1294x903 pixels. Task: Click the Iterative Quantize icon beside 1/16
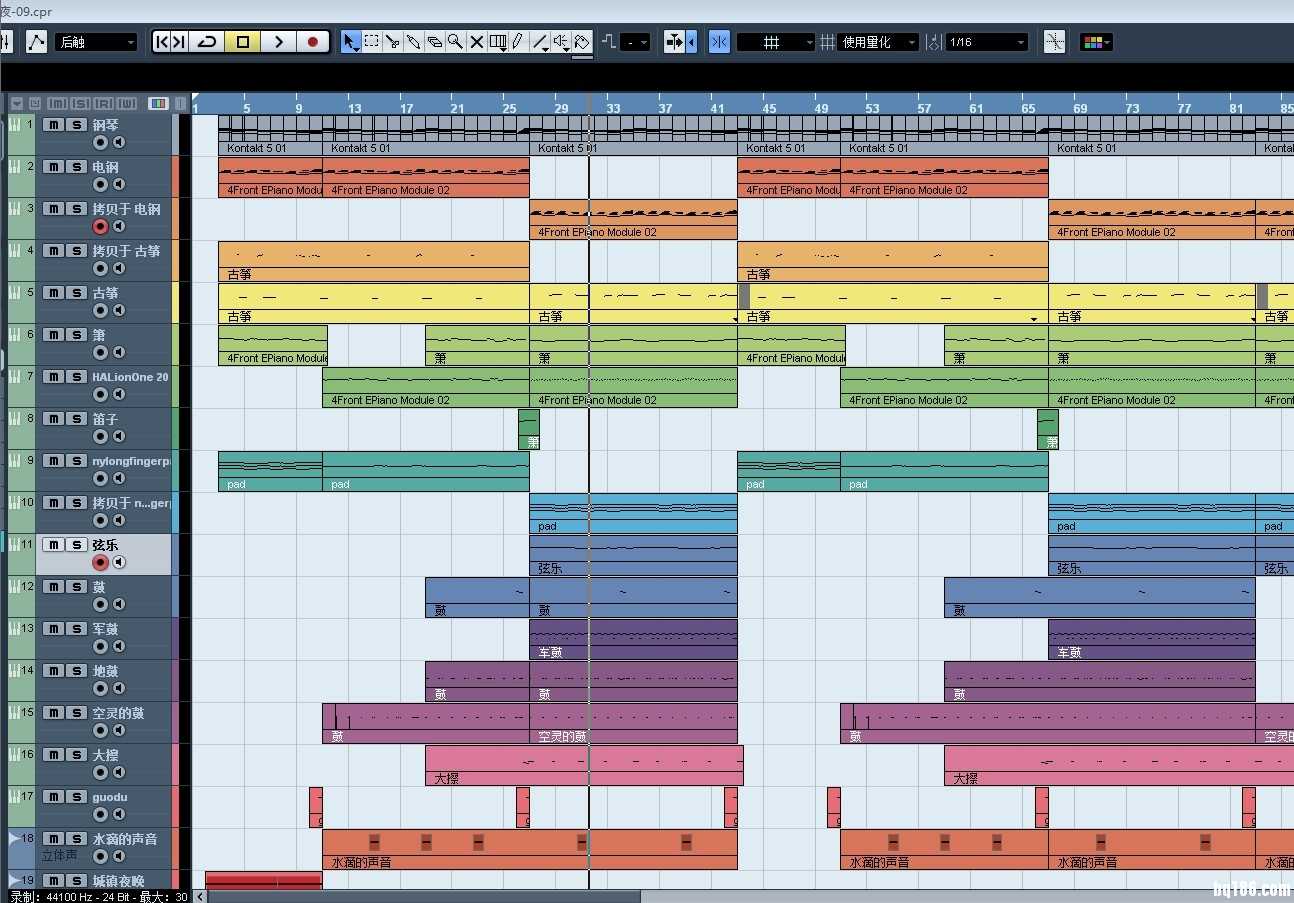click(x=933, y=42)
